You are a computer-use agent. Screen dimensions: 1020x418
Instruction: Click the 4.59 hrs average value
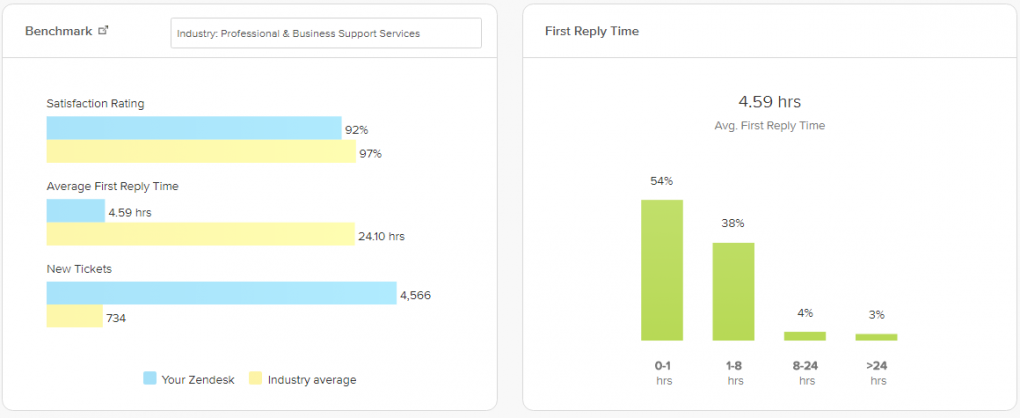click(x=769, y=102)
